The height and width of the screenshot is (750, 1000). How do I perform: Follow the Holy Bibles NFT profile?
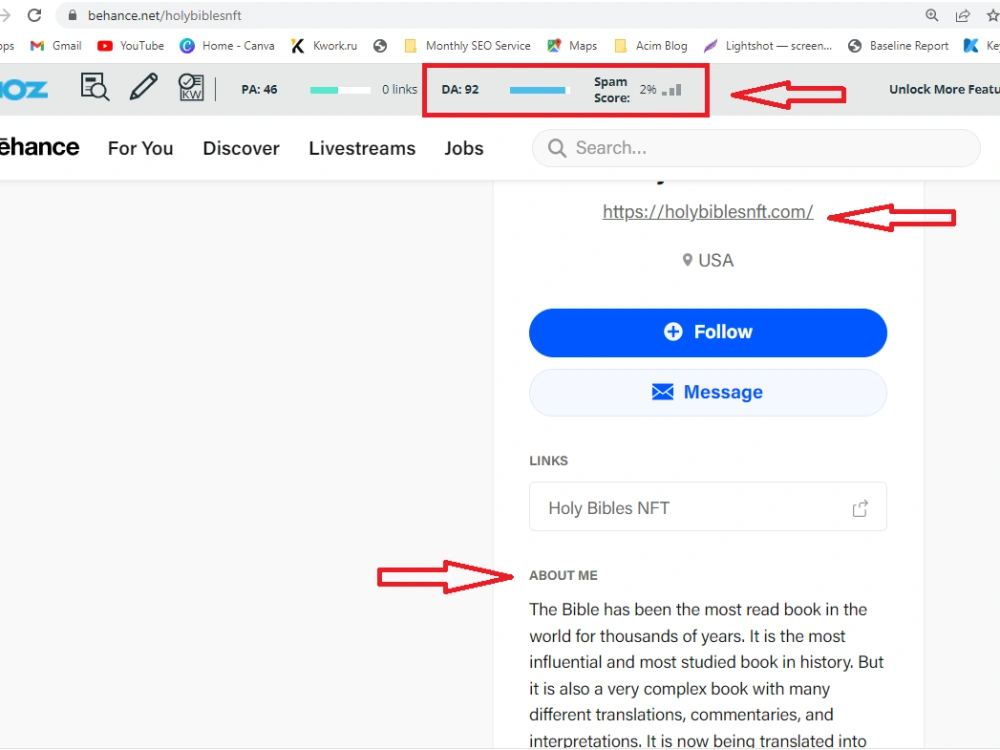pos(708,332)
